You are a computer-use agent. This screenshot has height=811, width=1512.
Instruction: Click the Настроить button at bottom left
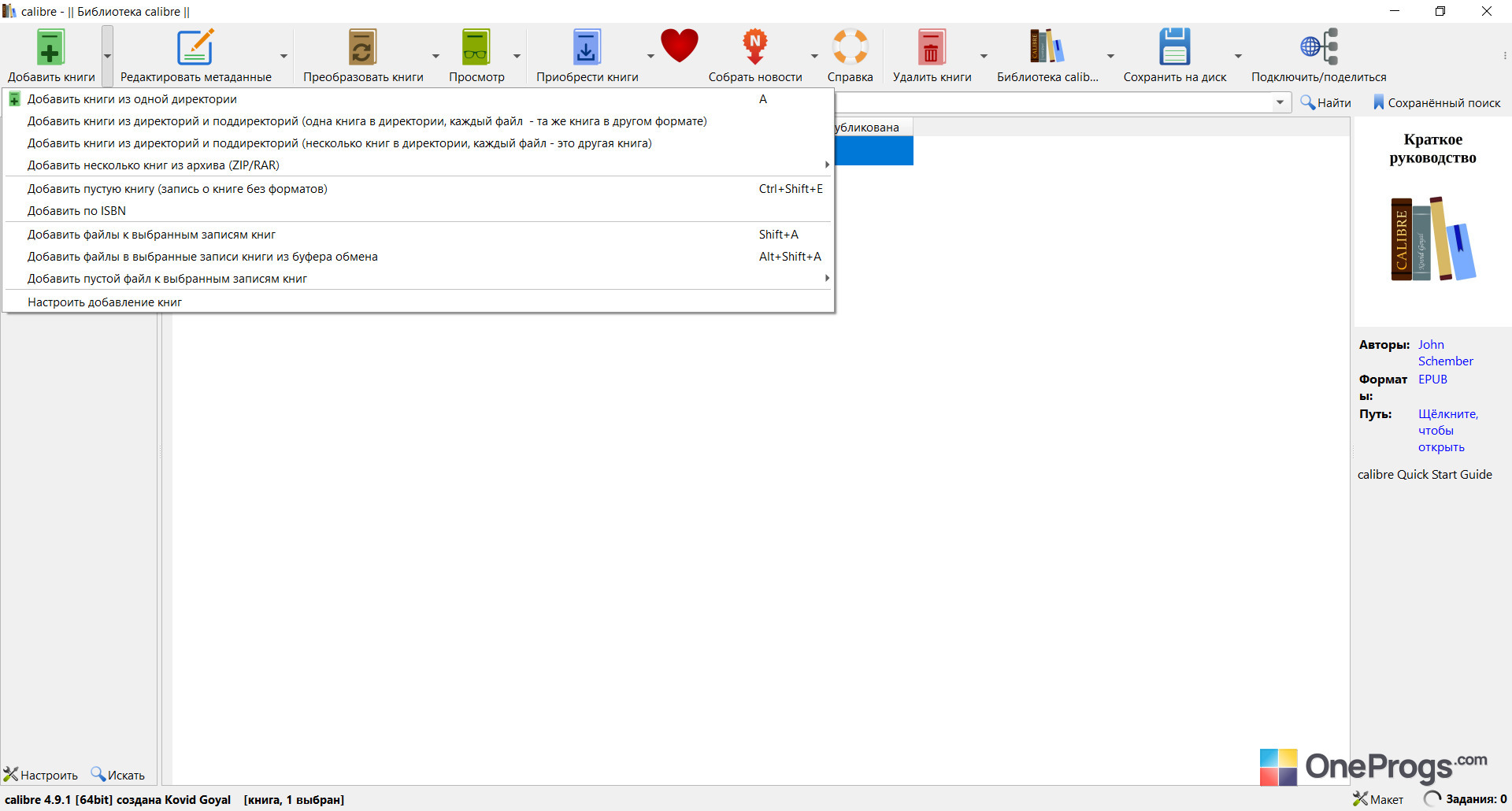click(41, 775)
